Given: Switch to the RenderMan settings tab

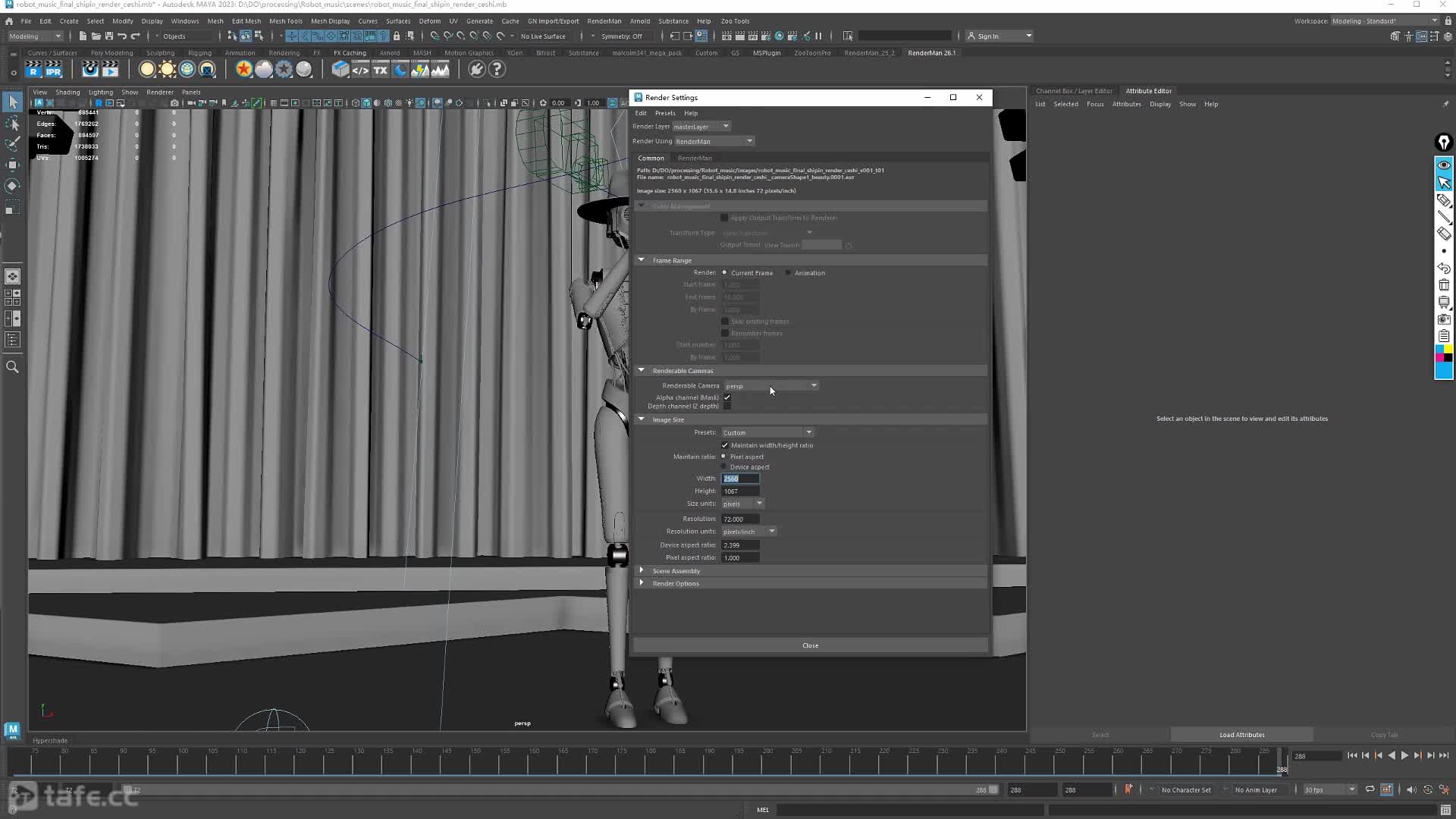Looking at the screenshot, I should coord(695,158).
